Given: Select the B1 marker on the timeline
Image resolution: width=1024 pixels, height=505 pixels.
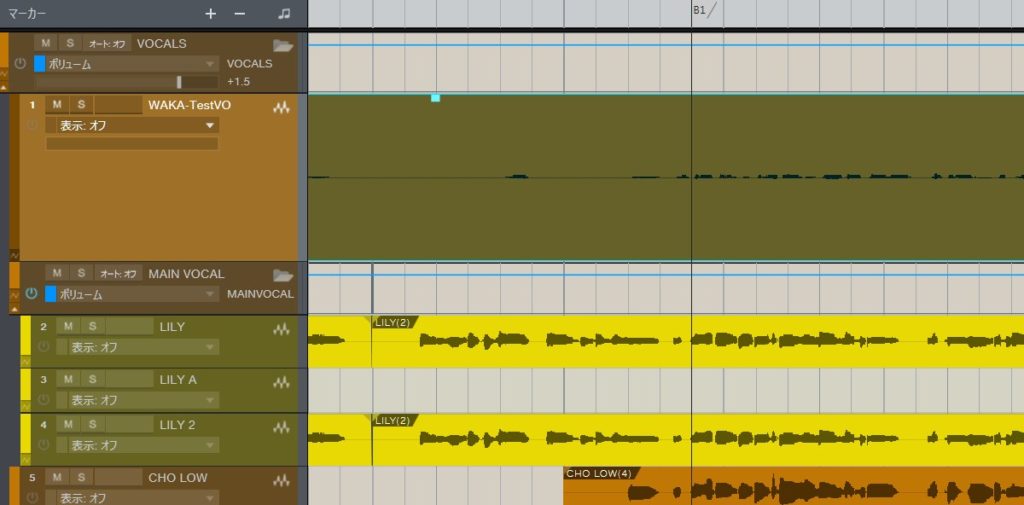Looking at the screenshot, I should (705, 10).
